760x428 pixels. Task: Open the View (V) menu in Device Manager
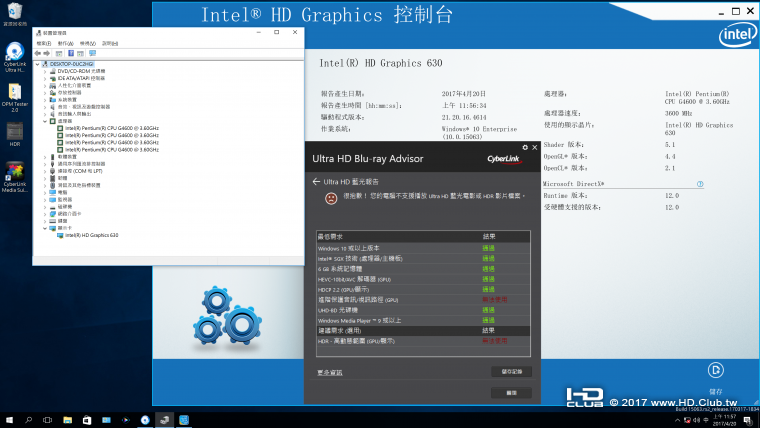[x=88, y=44]
